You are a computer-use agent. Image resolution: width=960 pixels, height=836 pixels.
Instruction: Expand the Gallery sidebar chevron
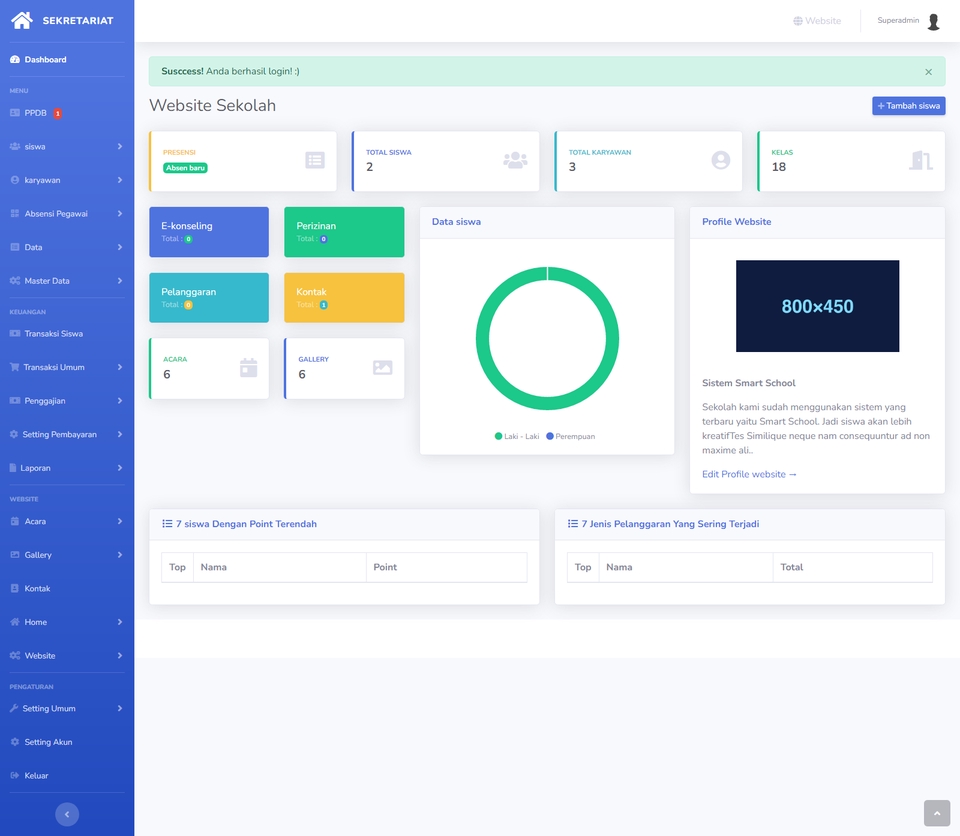(119, 555)
